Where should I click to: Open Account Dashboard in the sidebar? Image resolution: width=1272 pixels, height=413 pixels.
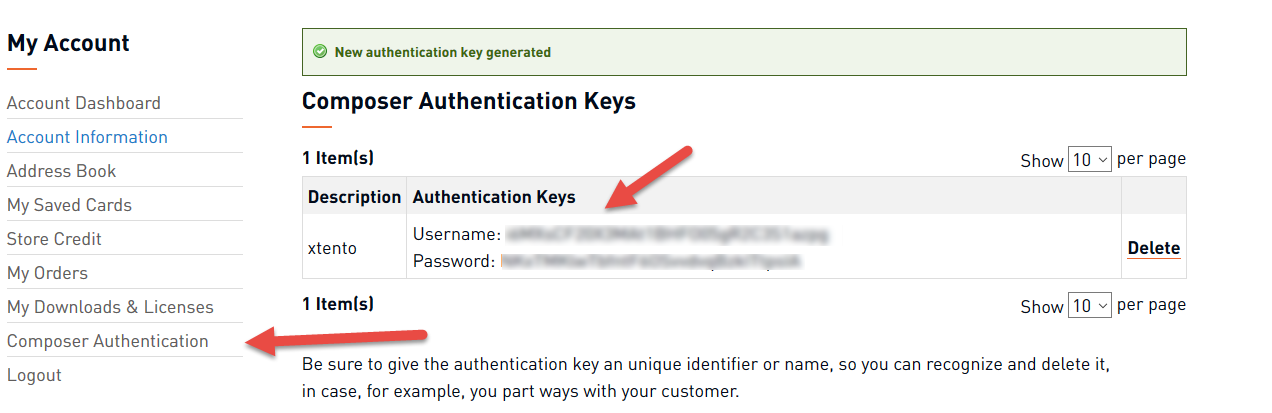pos(84,103)
